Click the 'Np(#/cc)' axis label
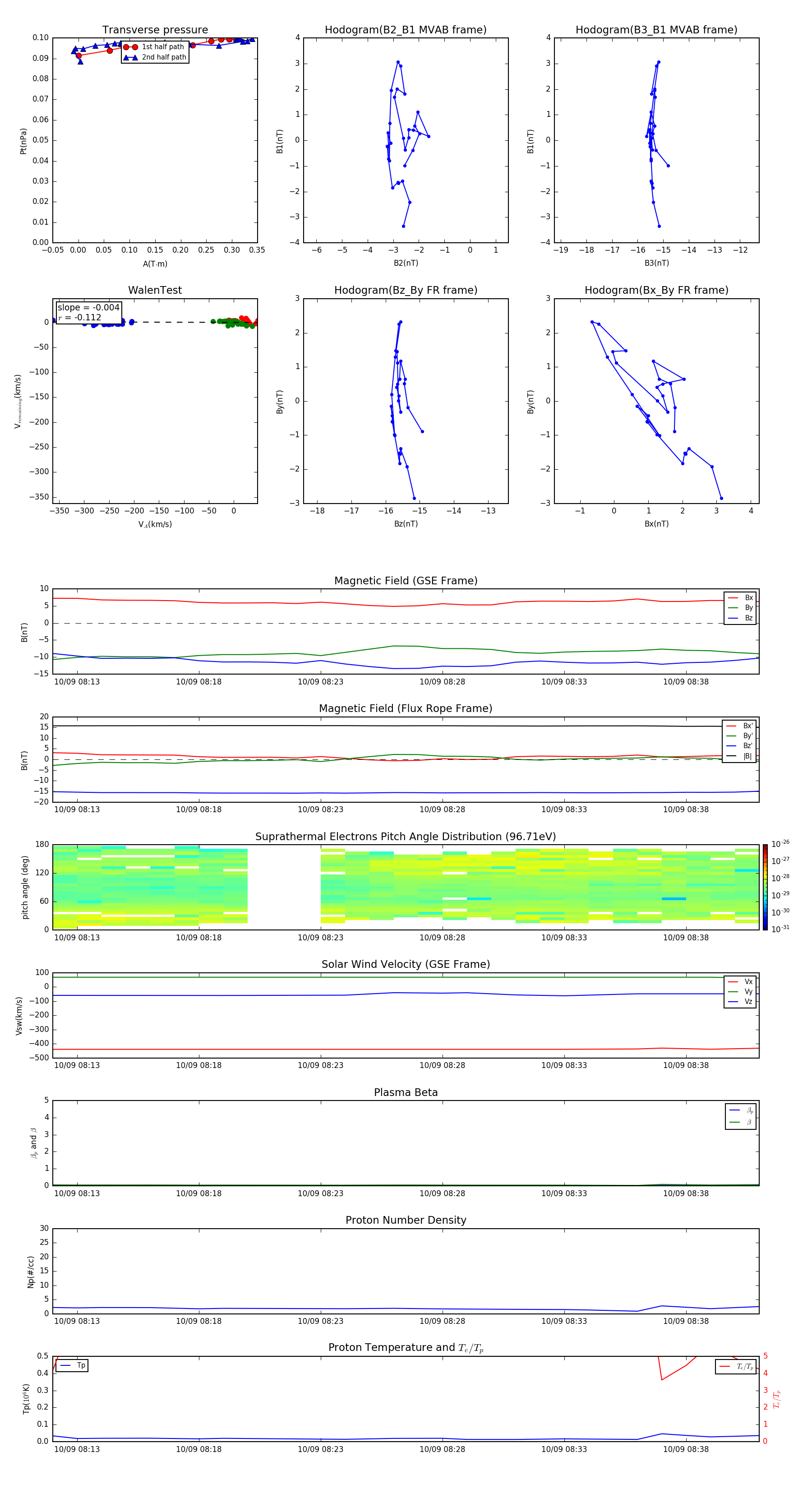 pyautogui.click(x=31, y=1272)
